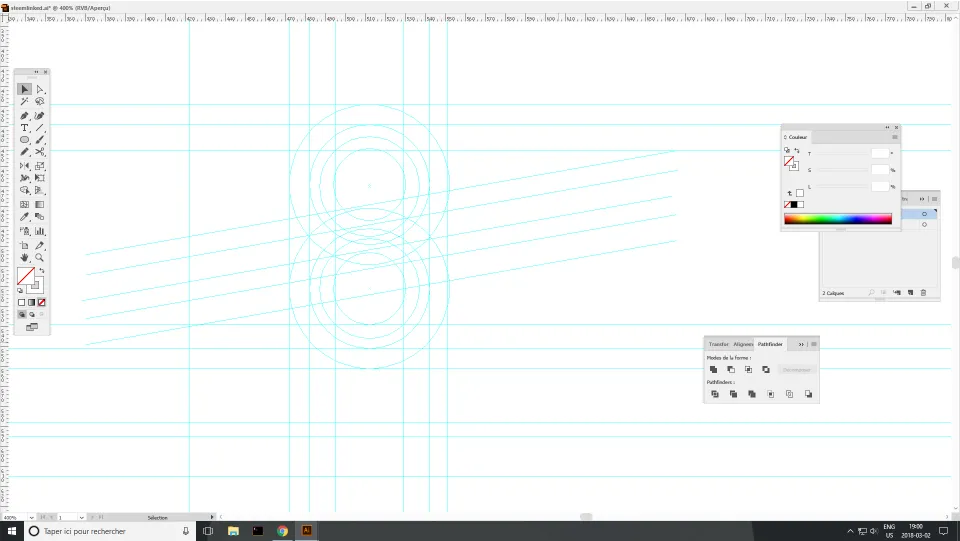Click Exclude in Pathfinder shape modes
Screen dimensions: 960x541
[x=766, y=370]
